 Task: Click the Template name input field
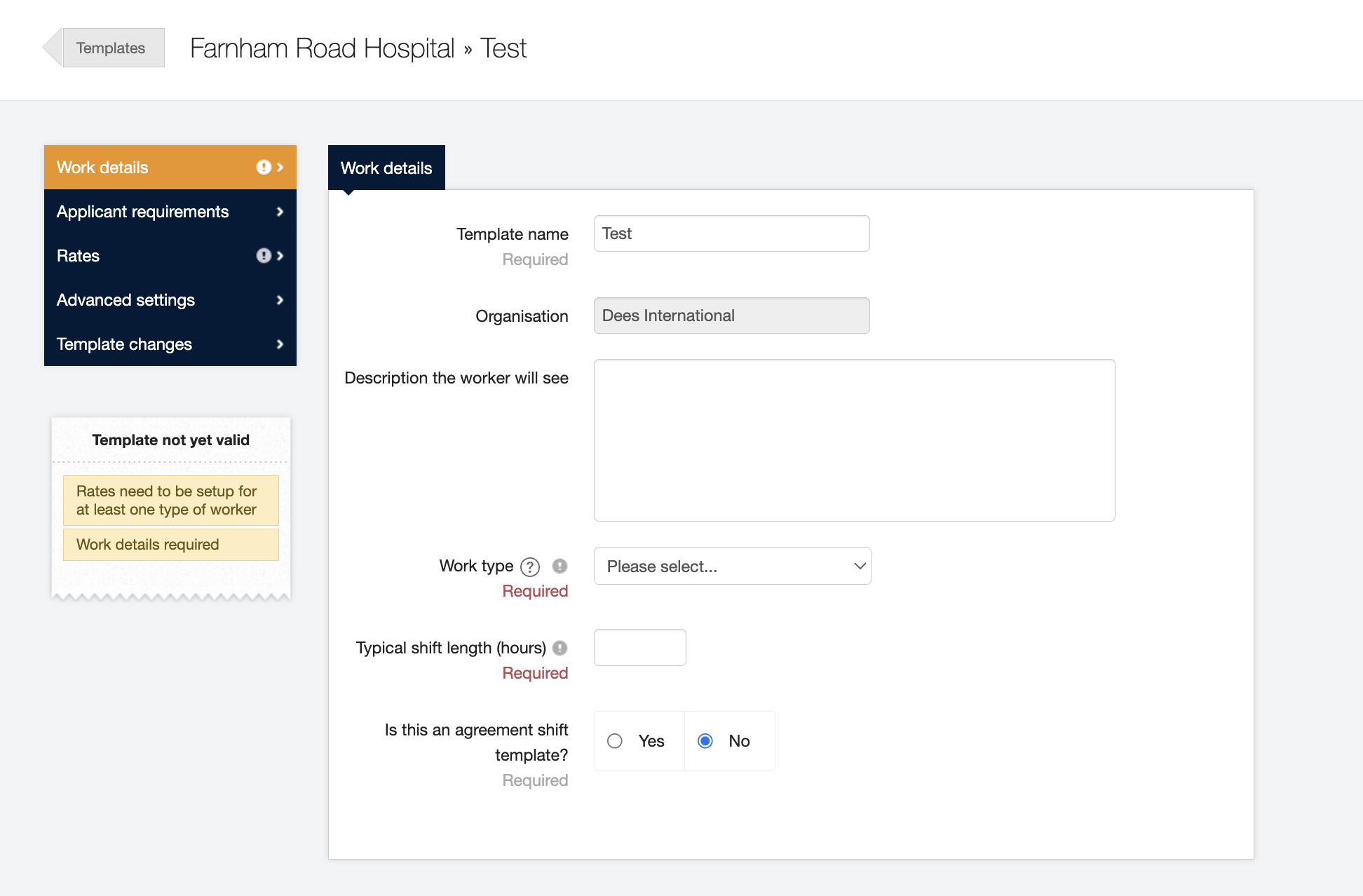coord(731,233)
